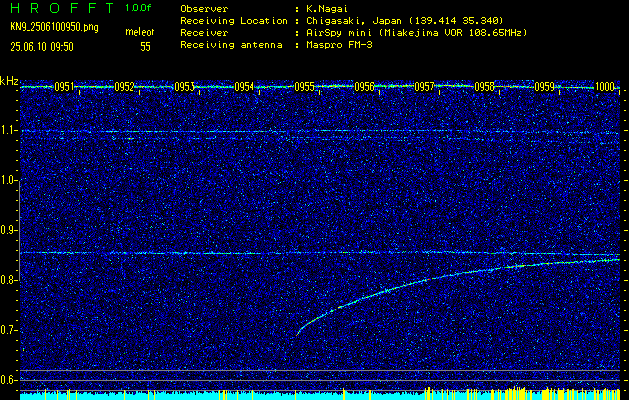629x400 pixels.
Task: Click the antenna value Maspro FM-3
Action: 338,45
